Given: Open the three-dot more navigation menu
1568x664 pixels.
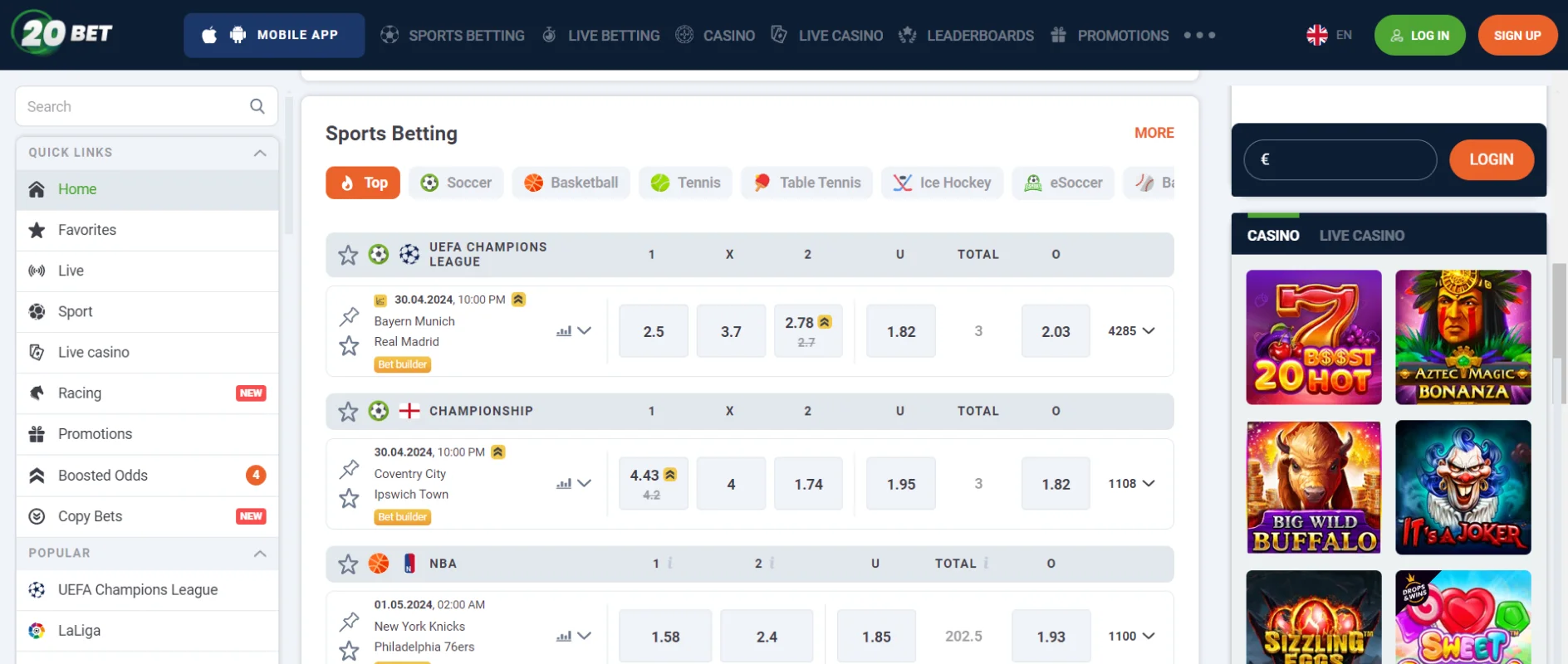Looking at the screenshot, I should (x=1200, y=35).
